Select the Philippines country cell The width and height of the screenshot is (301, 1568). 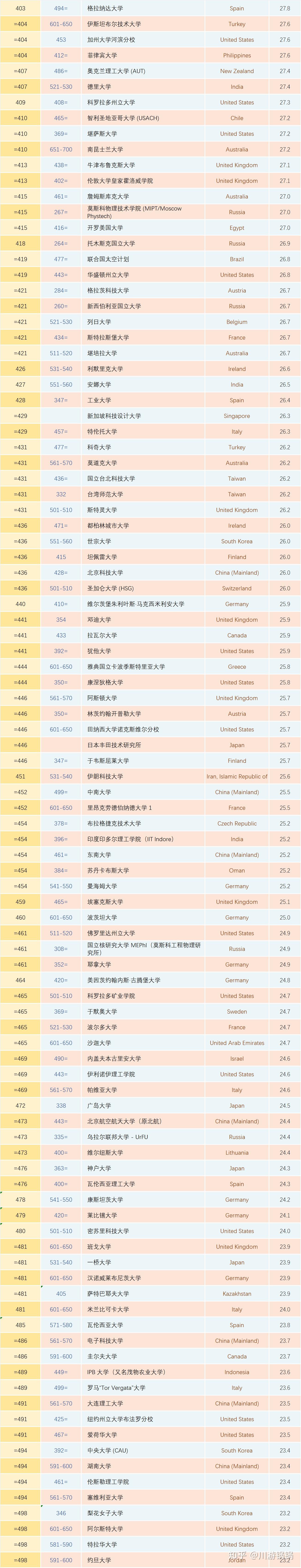coord(237,55)
